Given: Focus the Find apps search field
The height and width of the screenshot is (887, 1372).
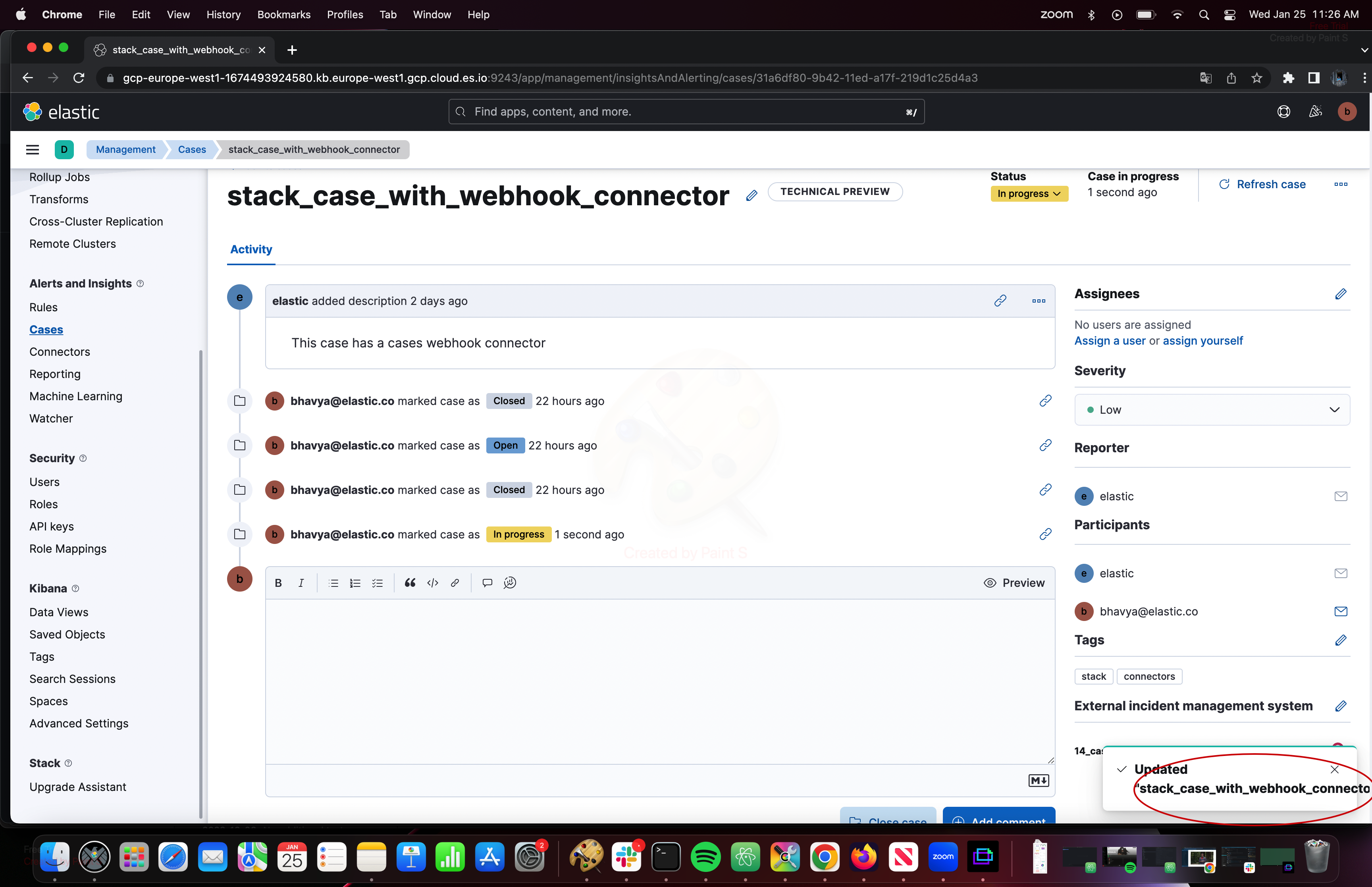Looking at the screenshot, I should click(686, 112).
